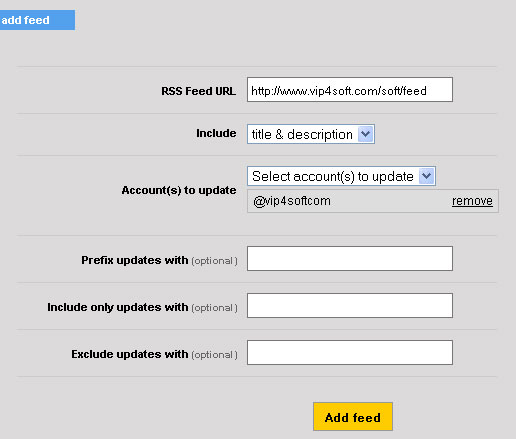Click the RSS Feed URL label
The width and height of the screenshot is (516, 439).
click(199, 91)
